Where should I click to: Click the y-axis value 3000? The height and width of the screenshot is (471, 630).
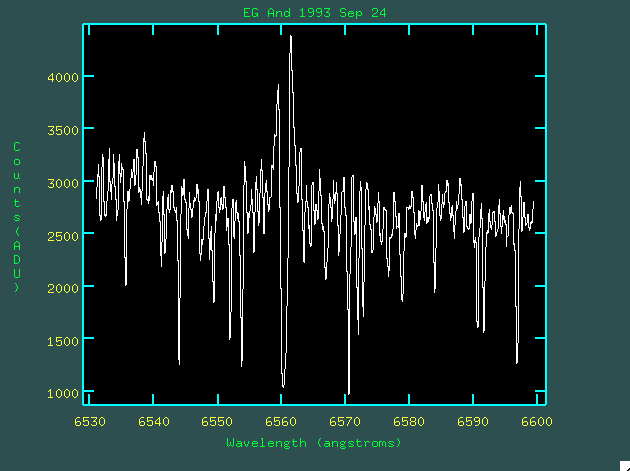[x=63, y=184]
